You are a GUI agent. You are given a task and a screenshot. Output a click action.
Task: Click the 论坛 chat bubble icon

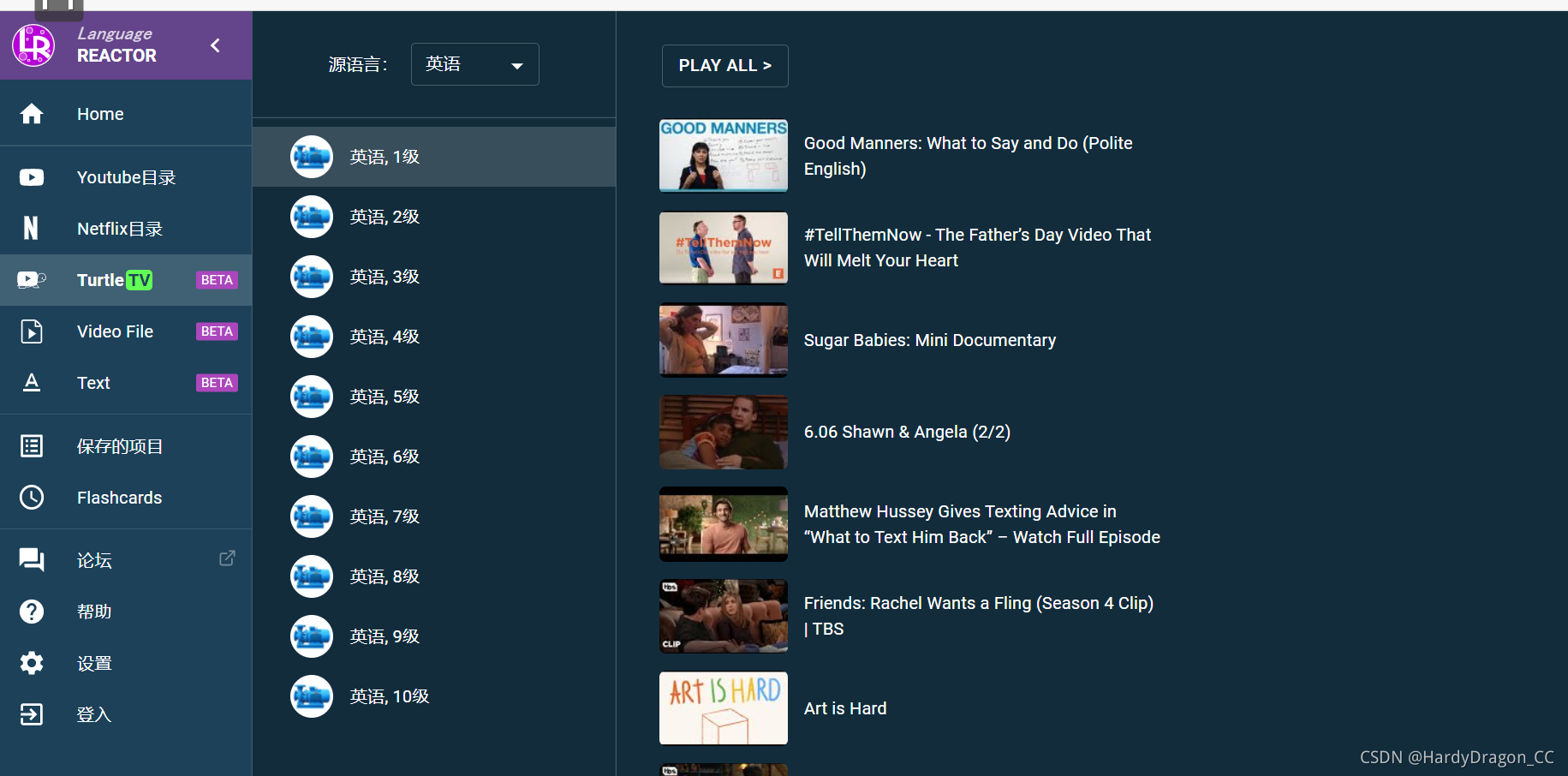point(32,560)
